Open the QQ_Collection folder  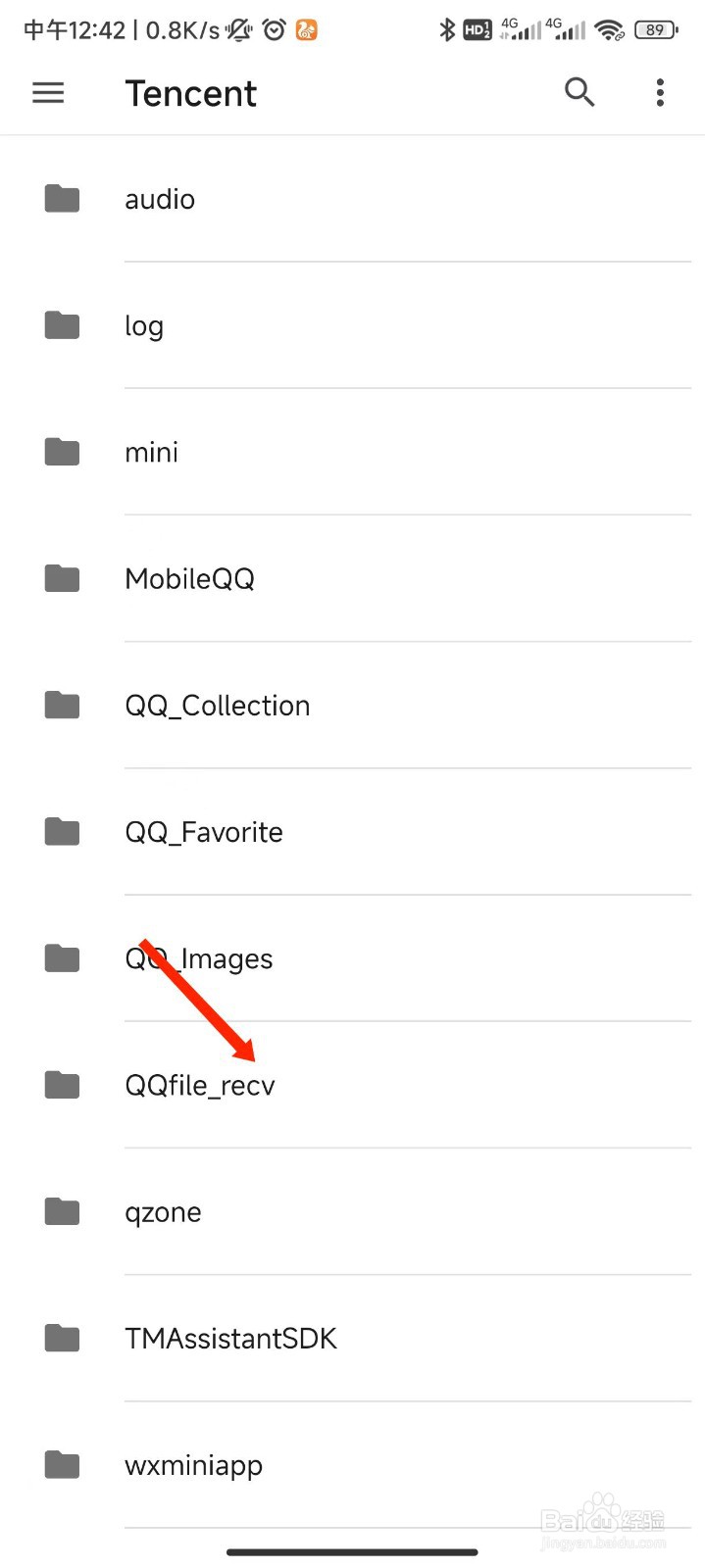click(x=352, y=706)
